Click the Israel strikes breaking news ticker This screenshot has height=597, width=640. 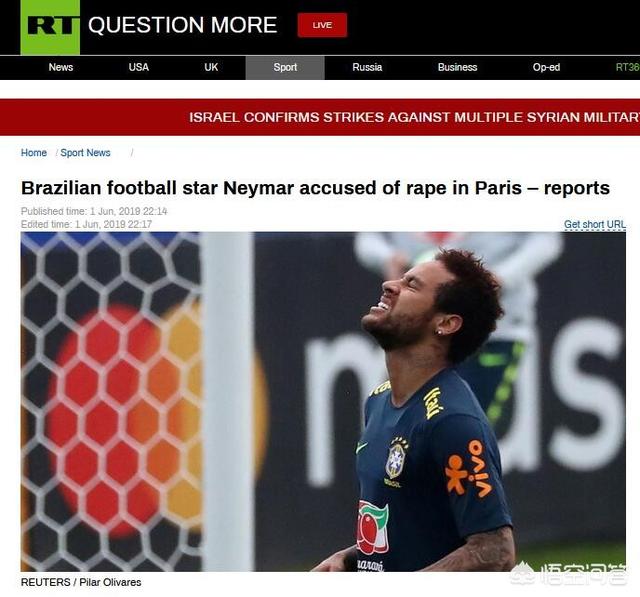(414, 118)
